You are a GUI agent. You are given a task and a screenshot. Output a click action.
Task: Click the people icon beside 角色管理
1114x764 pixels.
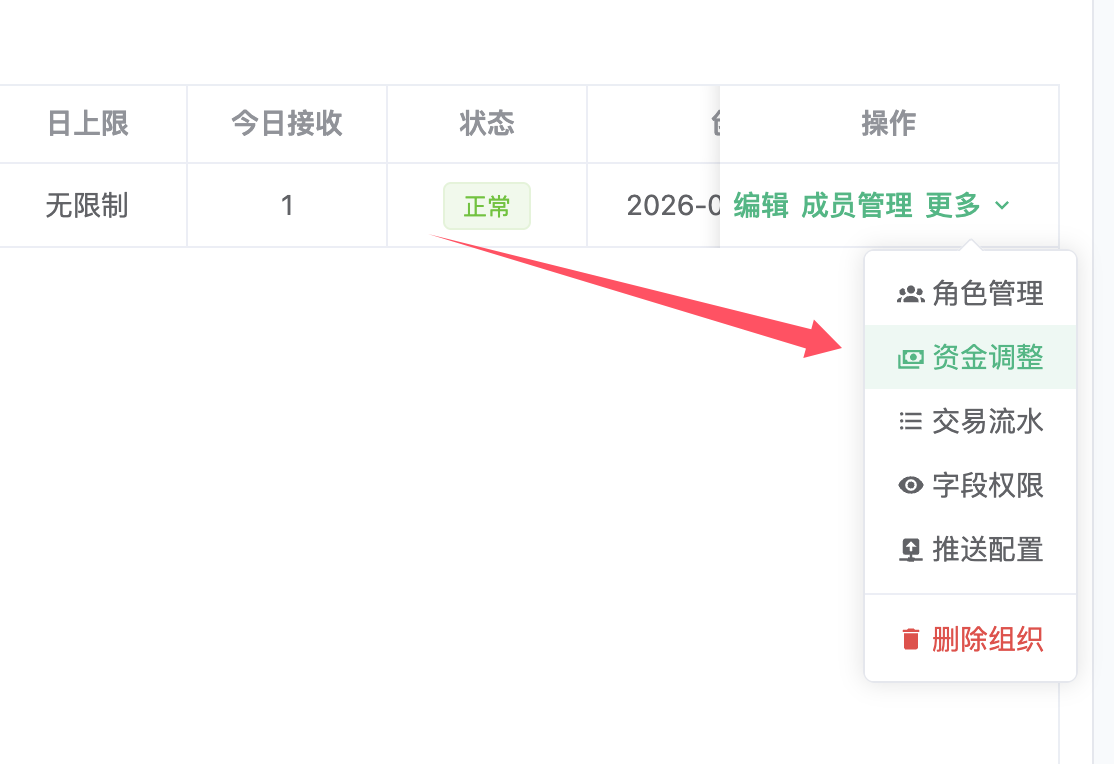(910, 294)
